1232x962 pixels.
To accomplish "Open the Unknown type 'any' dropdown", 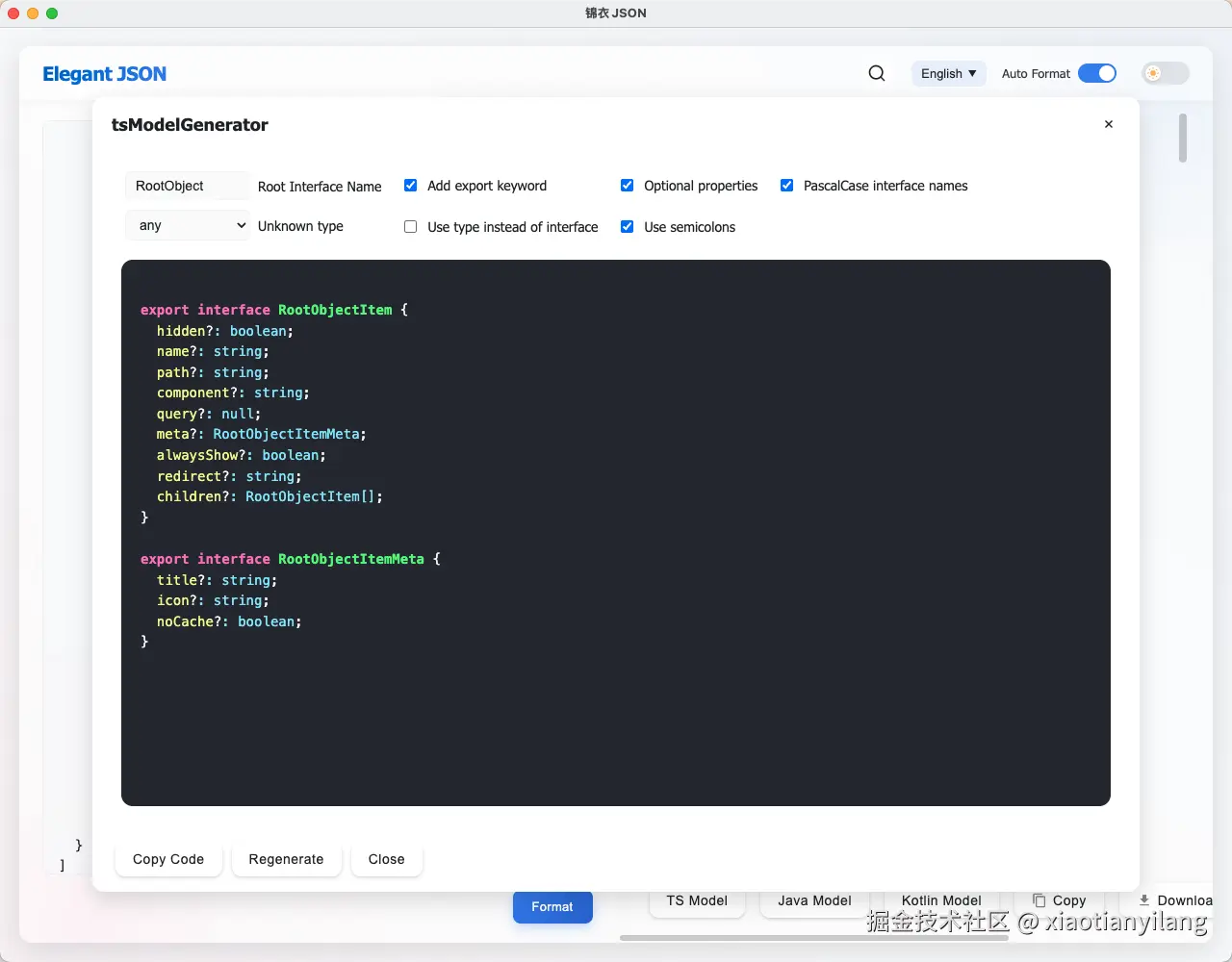I will [x=188, y=225].
